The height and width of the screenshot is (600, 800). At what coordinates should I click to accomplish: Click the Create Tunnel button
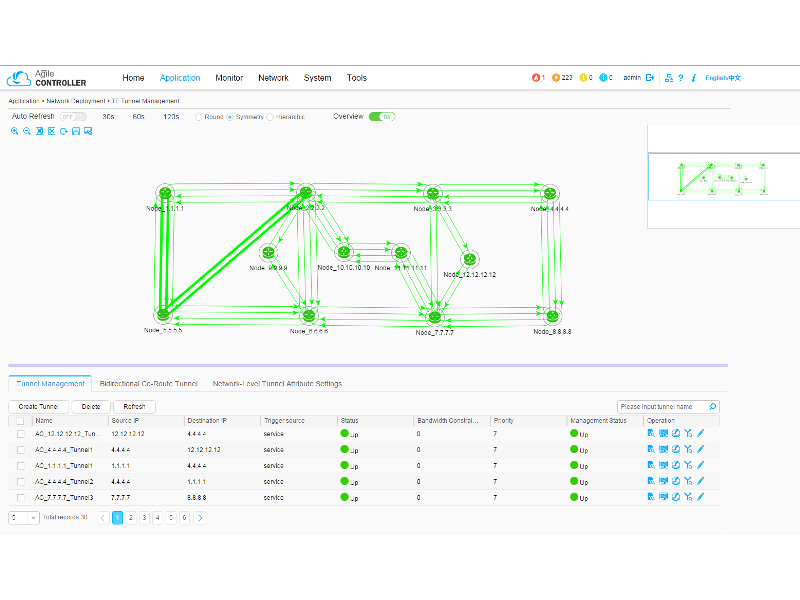[39, 407]
